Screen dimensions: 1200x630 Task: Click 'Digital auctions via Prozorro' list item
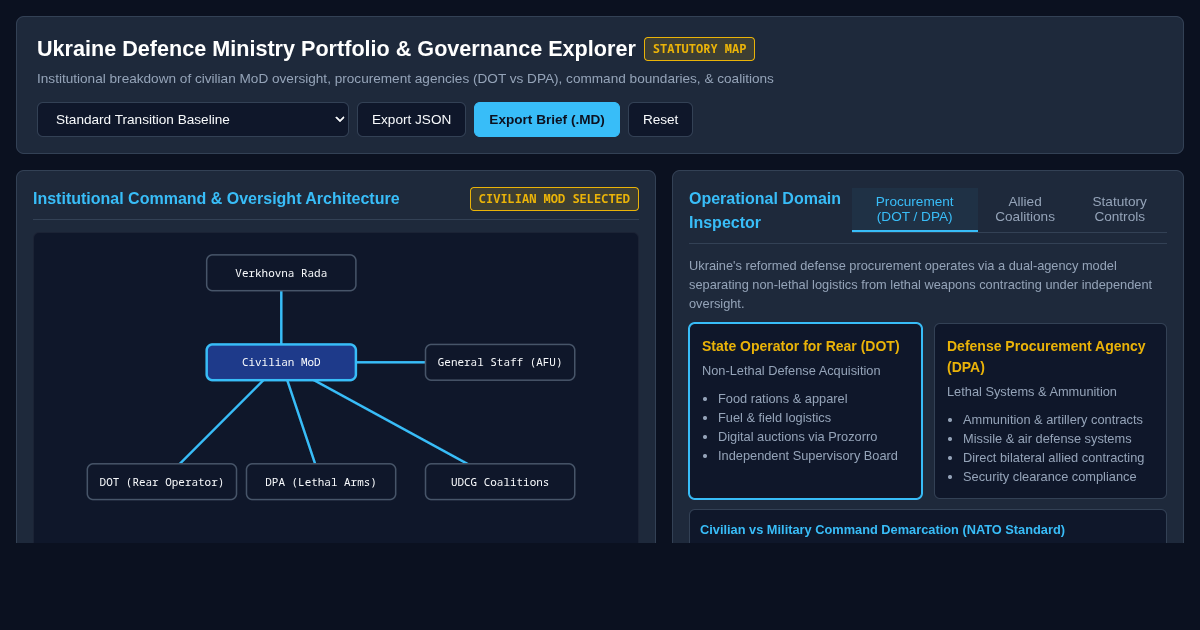[797, 436]
